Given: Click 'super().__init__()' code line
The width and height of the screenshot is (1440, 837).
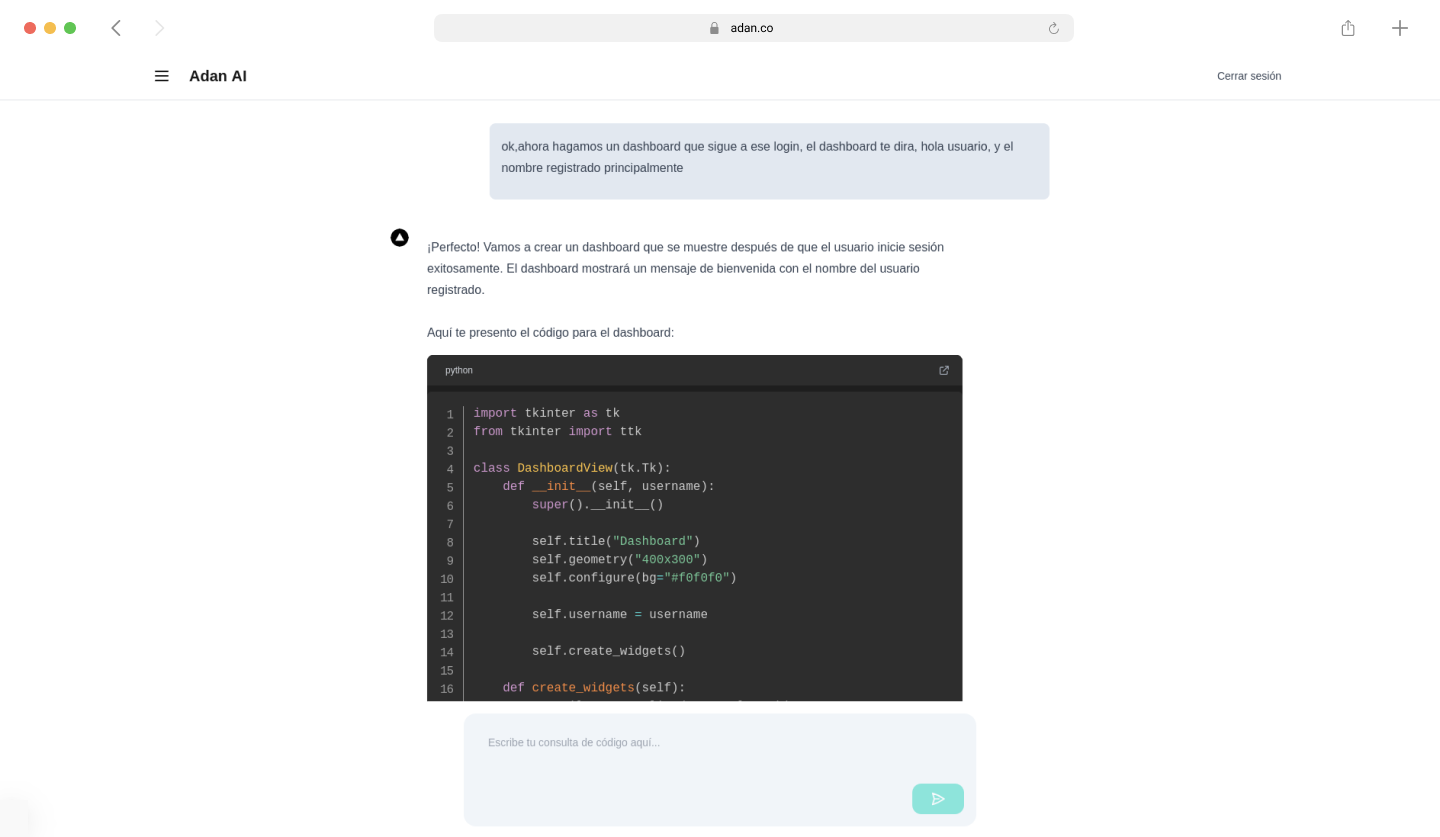Looking at the screenshot, I should (x=598, y=505).
